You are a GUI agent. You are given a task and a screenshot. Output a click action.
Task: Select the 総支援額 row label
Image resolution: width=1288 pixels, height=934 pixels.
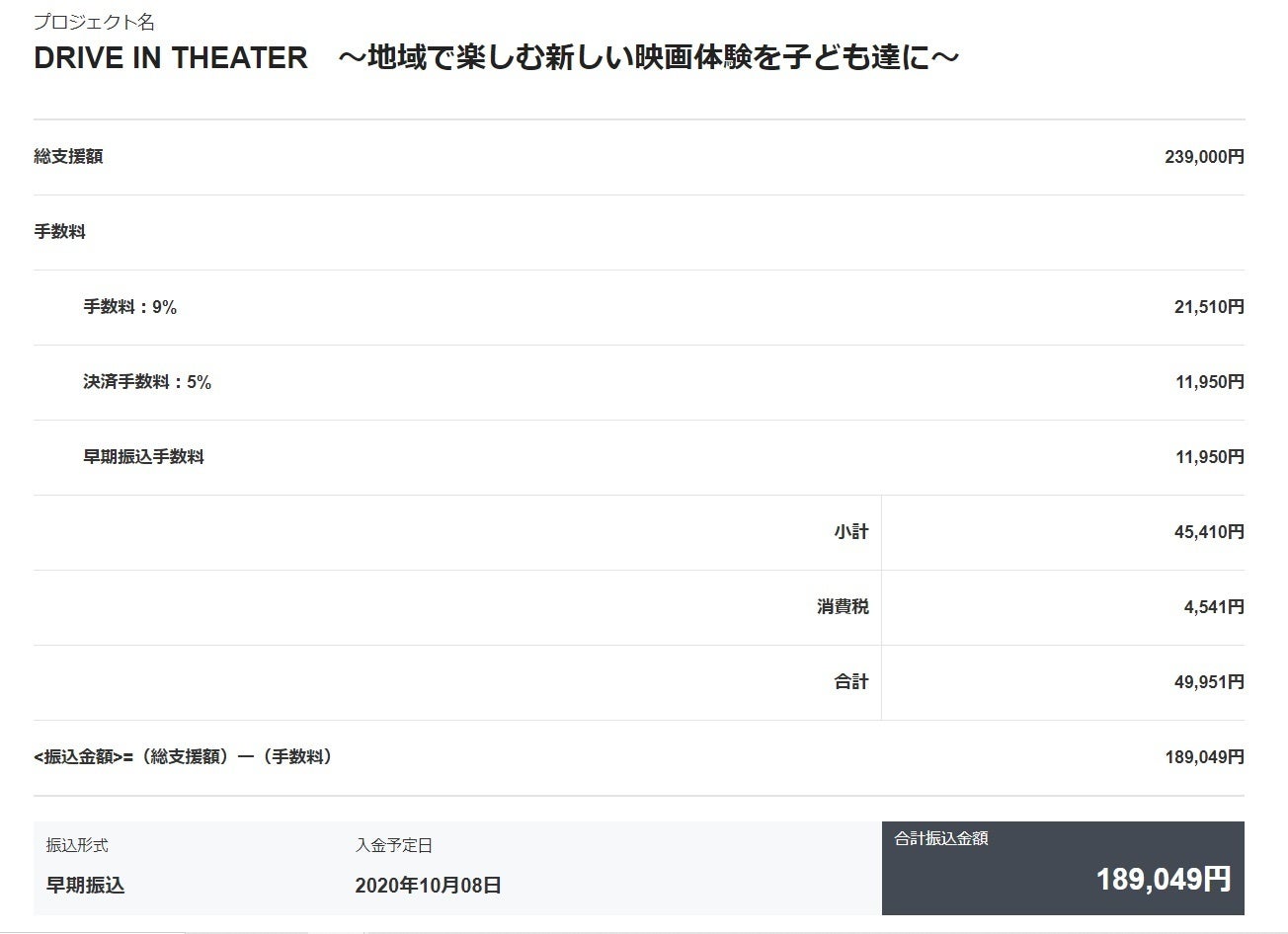(x=68, y=157)
